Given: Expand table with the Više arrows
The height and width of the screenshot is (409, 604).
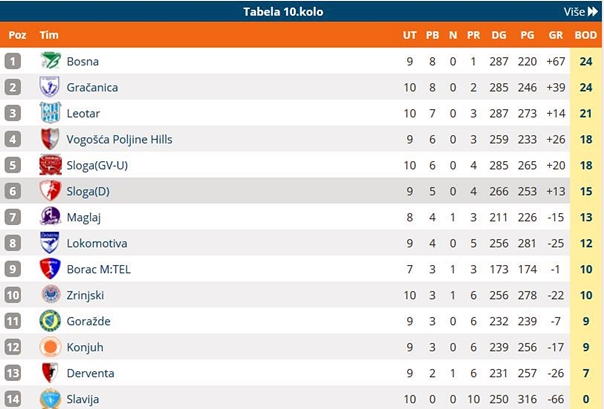Looking at the screenshot, I should [580, 12].
